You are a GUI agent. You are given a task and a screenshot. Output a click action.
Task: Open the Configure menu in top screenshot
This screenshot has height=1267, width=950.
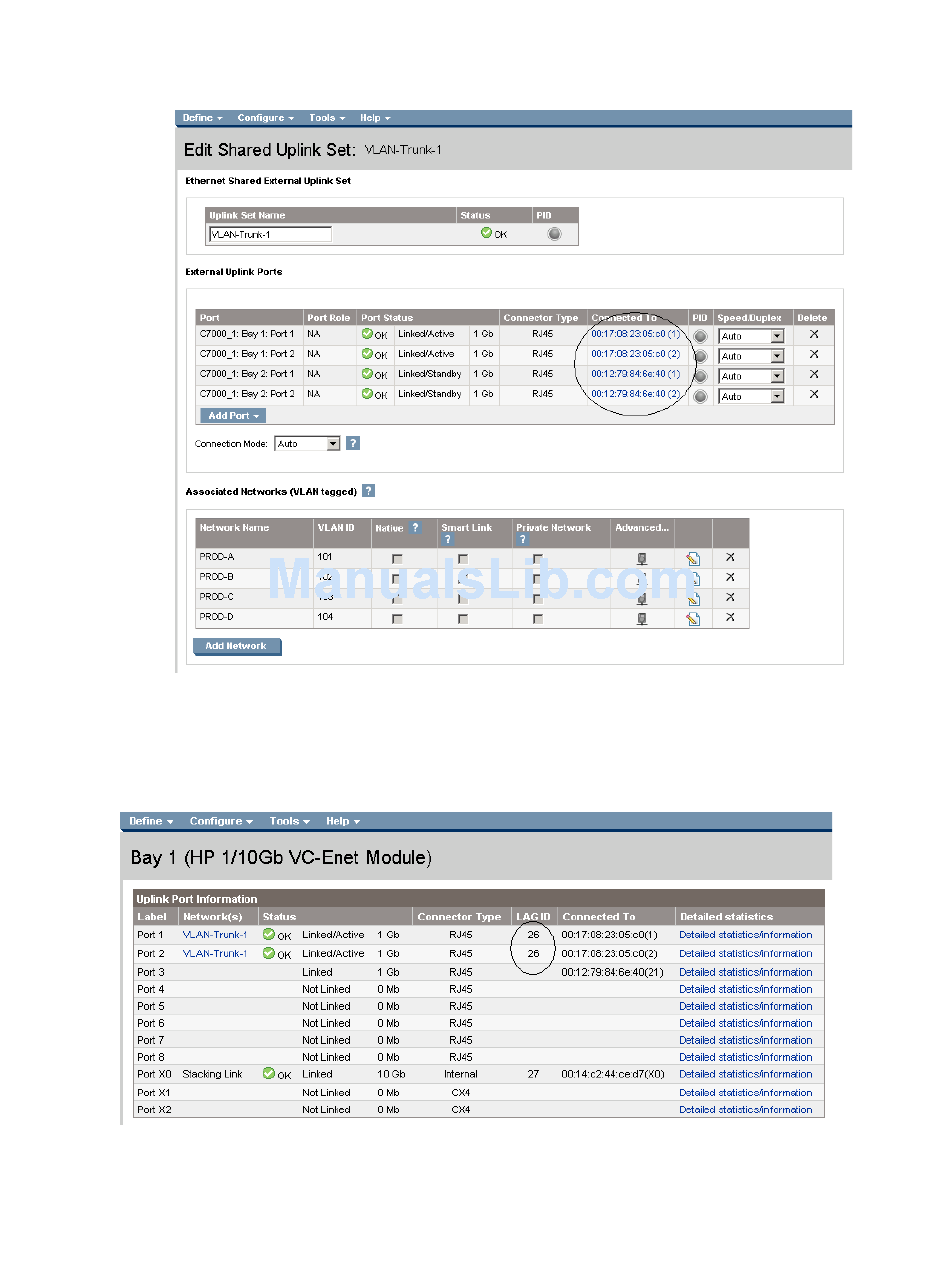coord(265,118)
